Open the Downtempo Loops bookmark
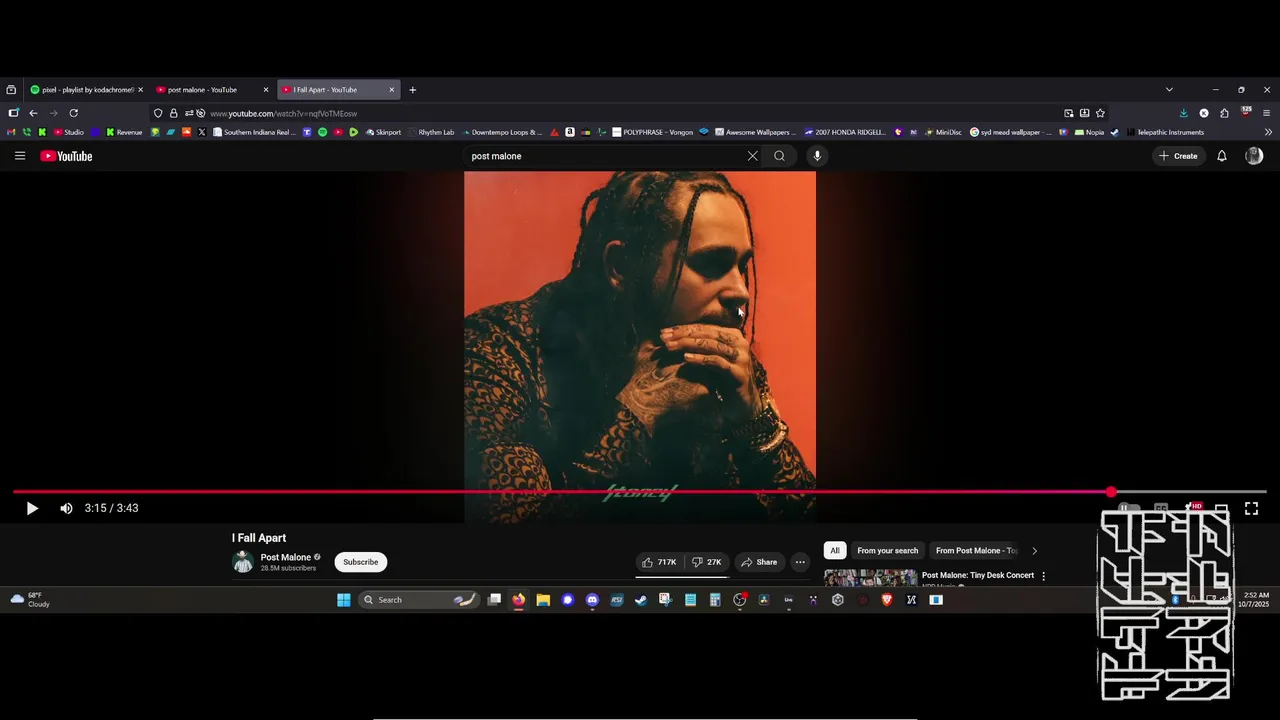 502,132
